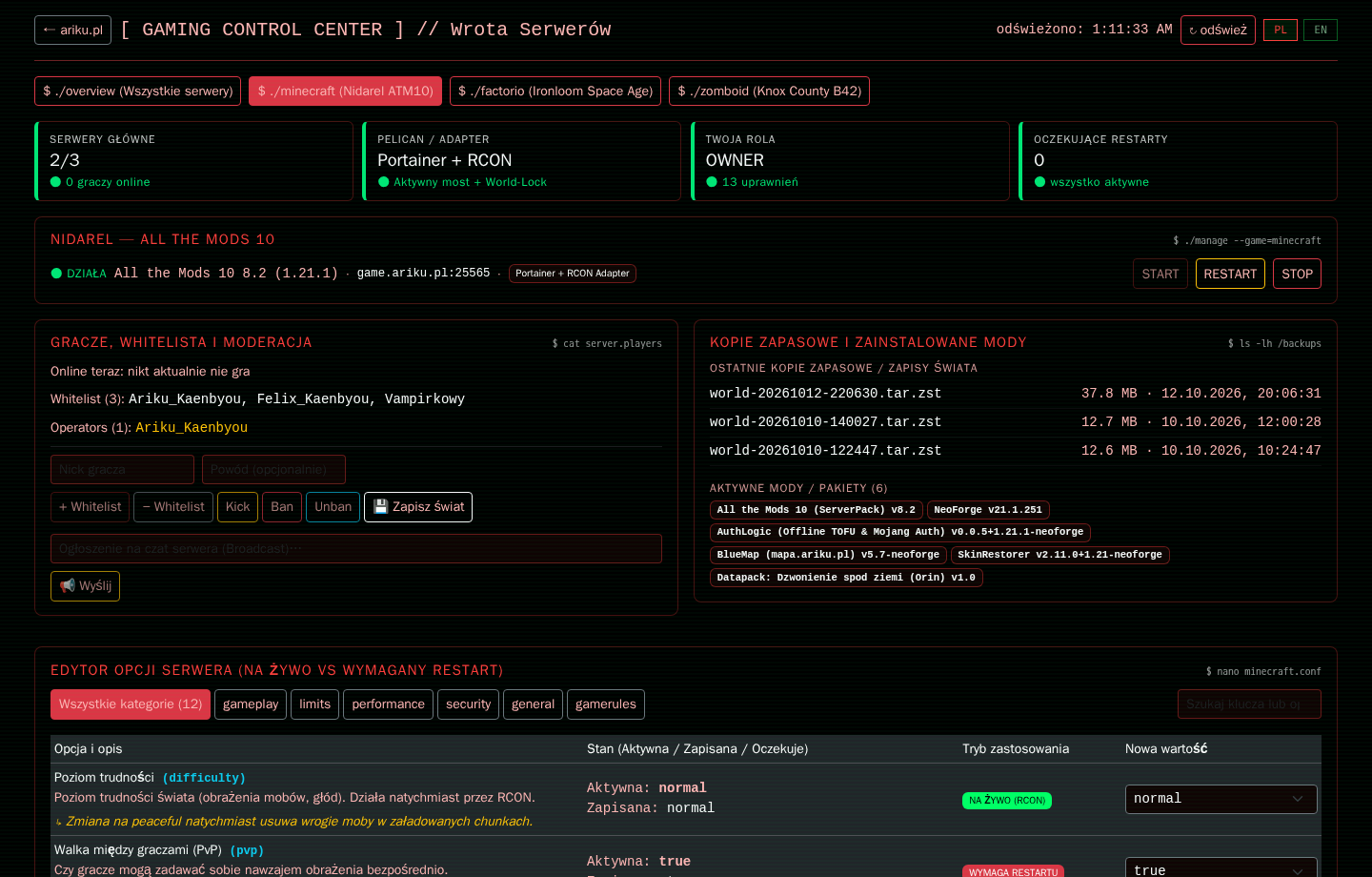Send the broadcast with the Wyślij button
Screen dimensions: 1372x877
coord(85,586)
